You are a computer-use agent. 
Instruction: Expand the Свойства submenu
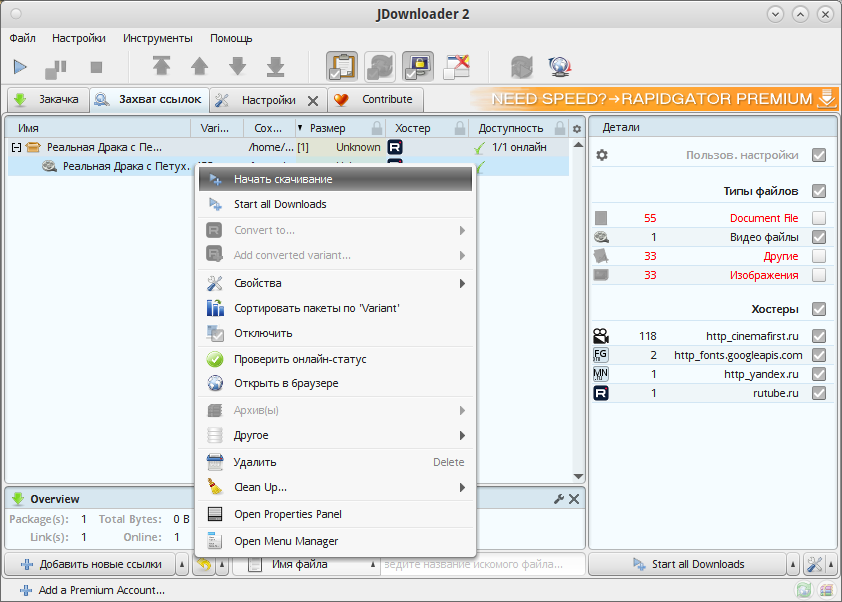pos(335,283)
